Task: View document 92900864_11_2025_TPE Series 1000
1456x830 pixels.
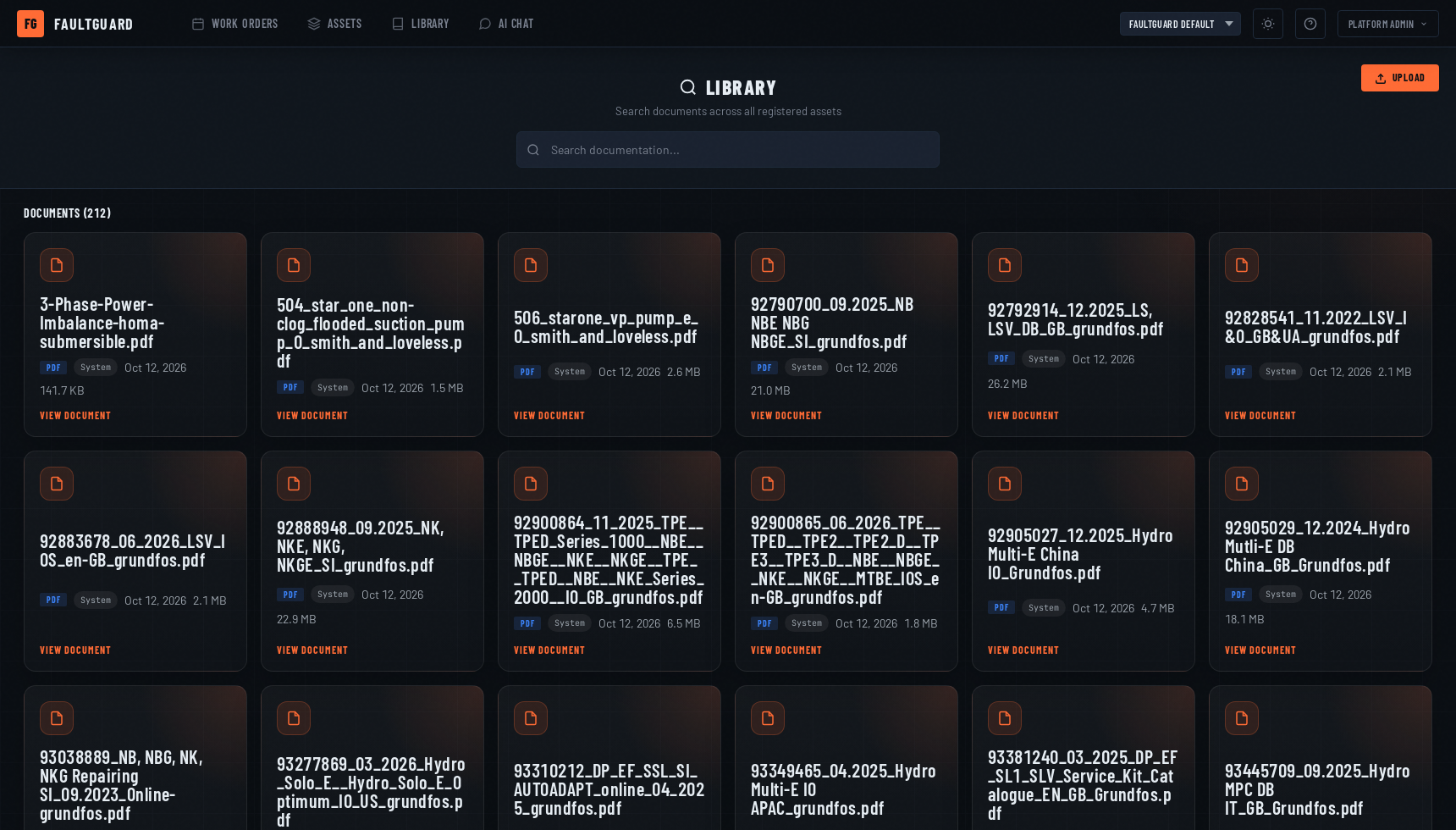Action: coord(549,650)
